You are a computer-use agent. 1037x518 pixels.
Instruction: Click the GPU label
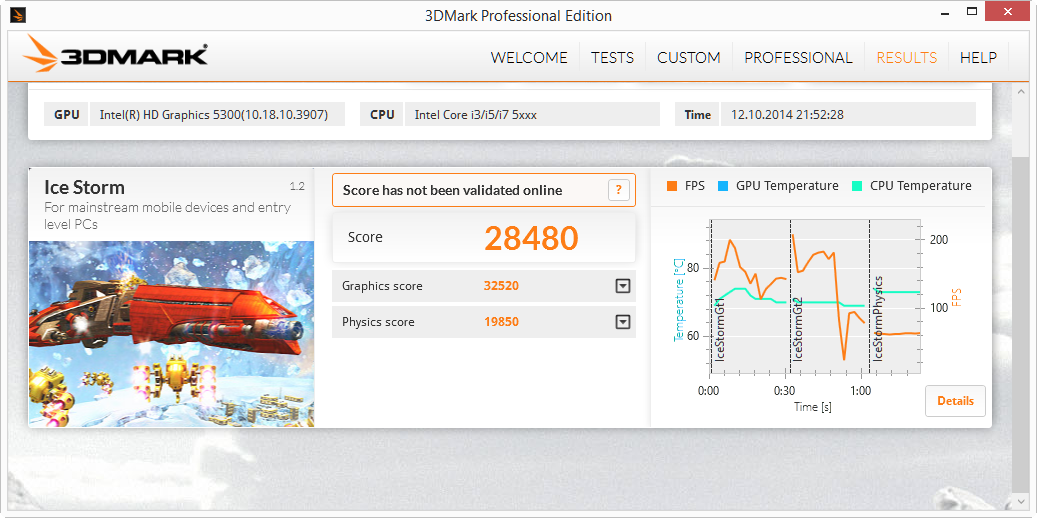[x=67, y=114]
